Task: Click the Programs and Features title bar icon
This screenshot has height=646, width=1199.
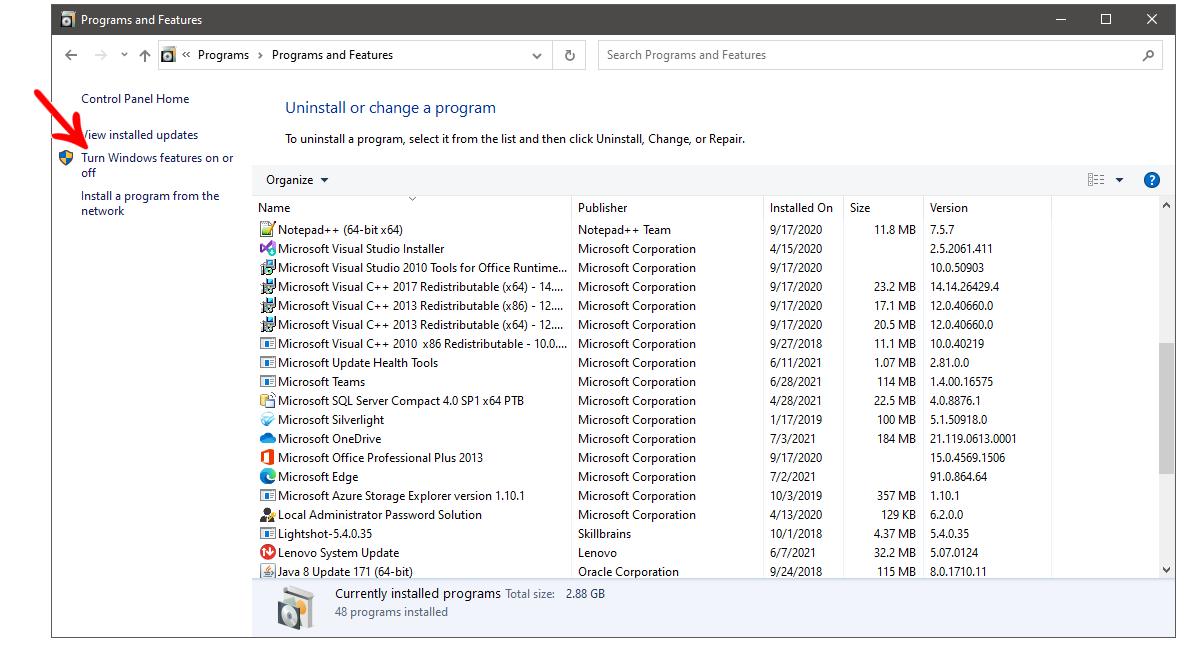Action: (x=68, y=20)
